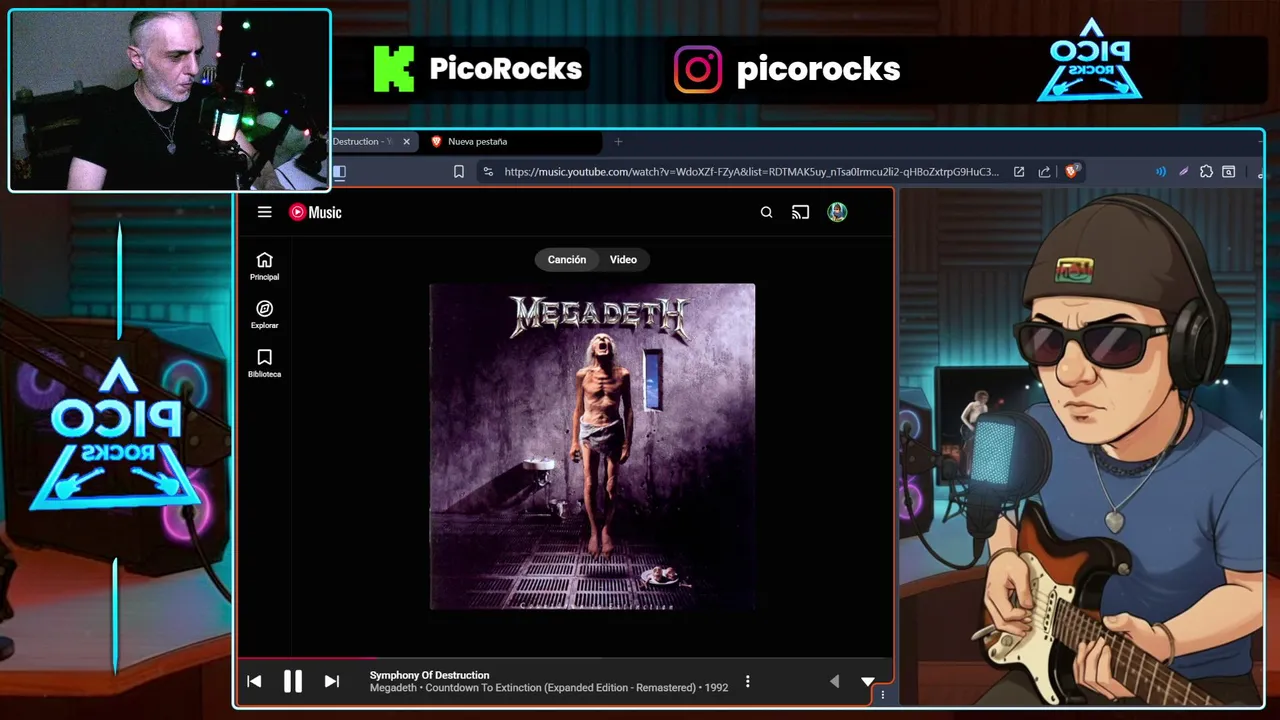Image resolution: width=1280 pixels, height=720 pixels.
Task: Open a new browser tab
Action: pyautogui.click(x=618, y=142)
